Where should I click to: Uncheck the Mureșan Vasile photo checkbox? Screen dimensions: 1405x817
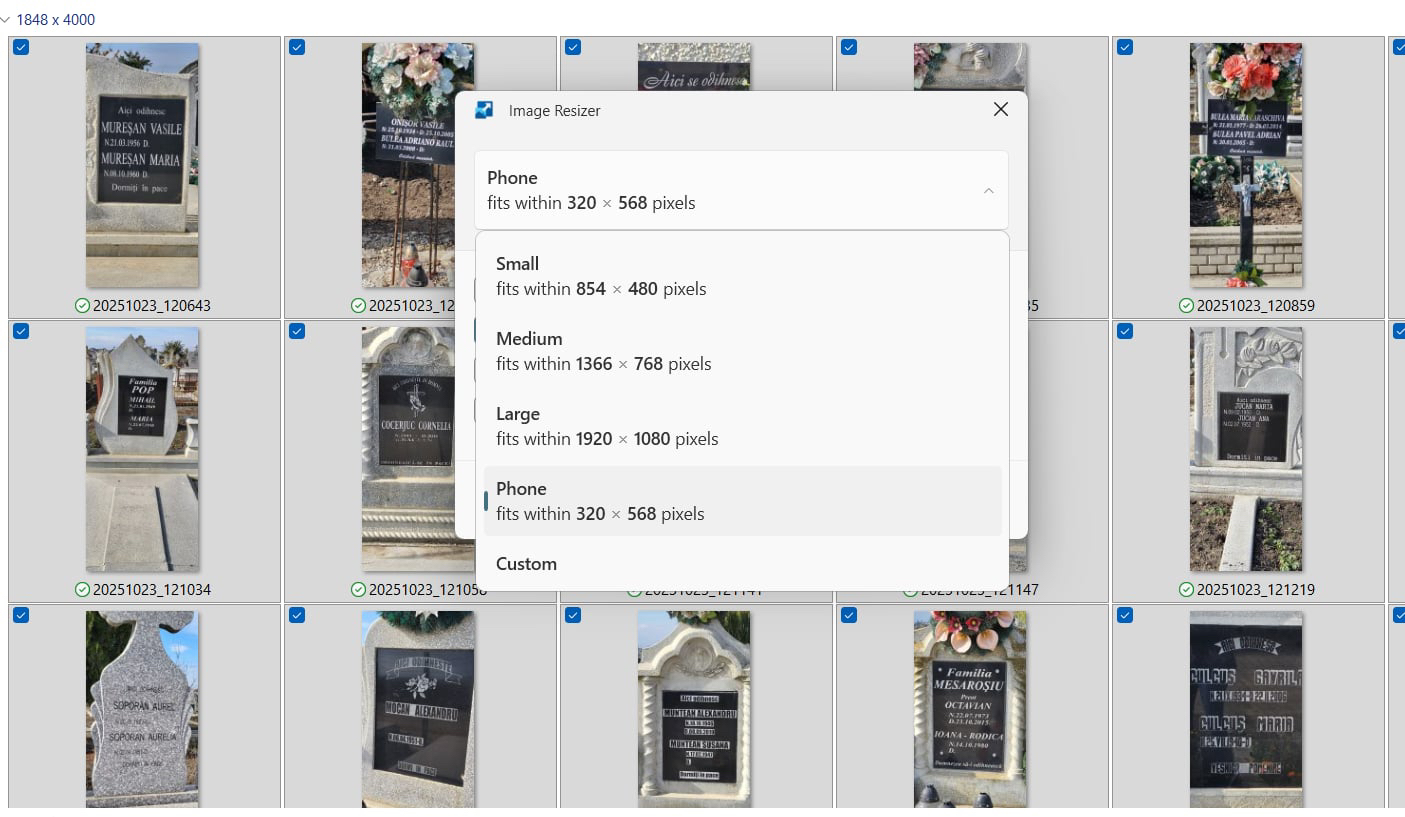[21, 47]
